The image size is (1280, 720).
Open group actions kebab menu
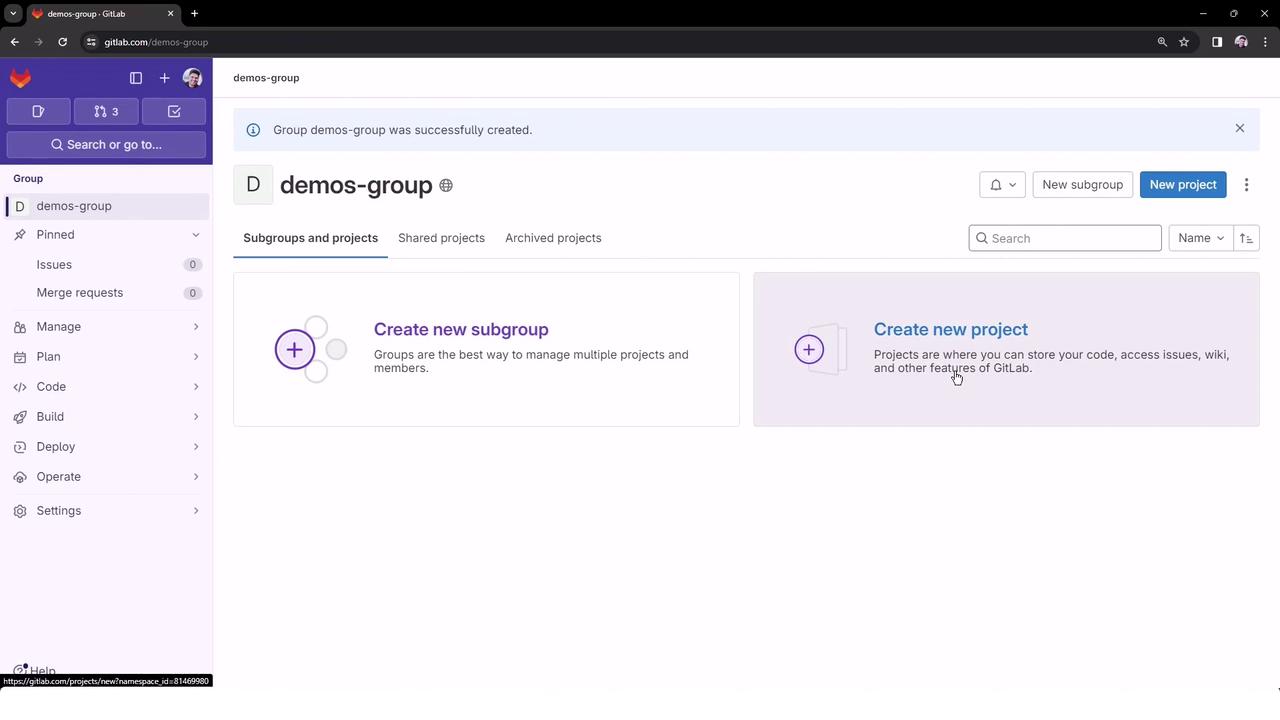(x=1246, y=185)
